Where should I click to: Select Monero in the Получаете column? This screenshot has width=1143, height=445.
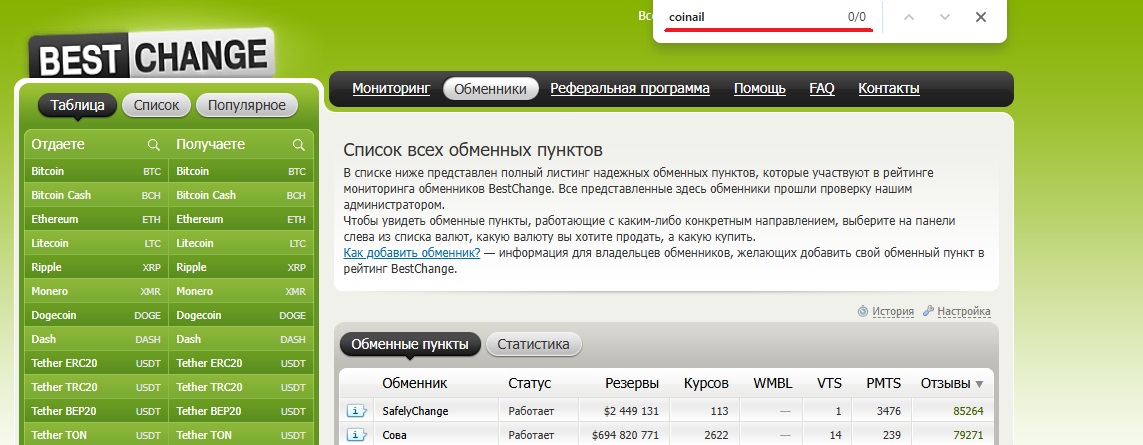241,292
